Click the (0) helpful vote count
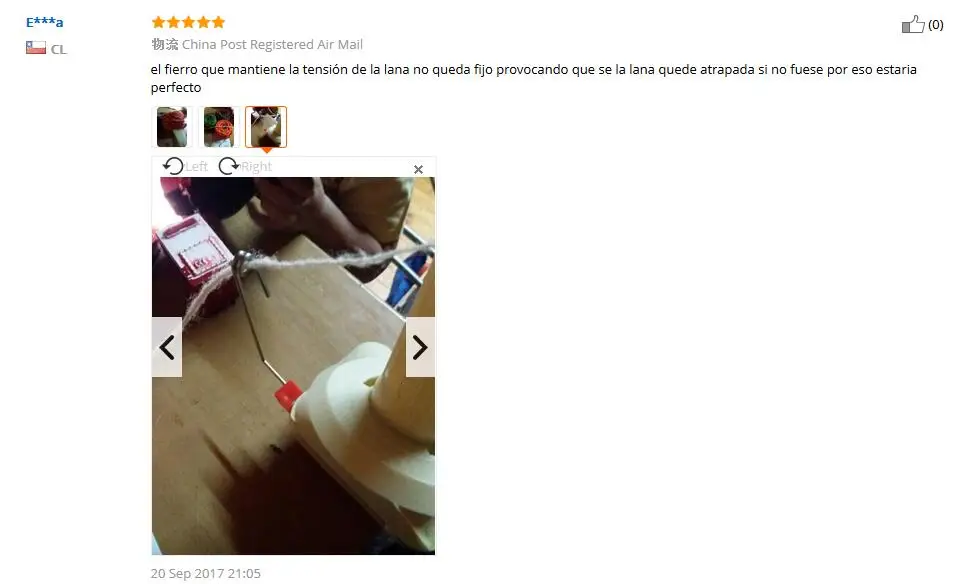The width and height of the screenshot is (957, 584). (x=936, y=25)
